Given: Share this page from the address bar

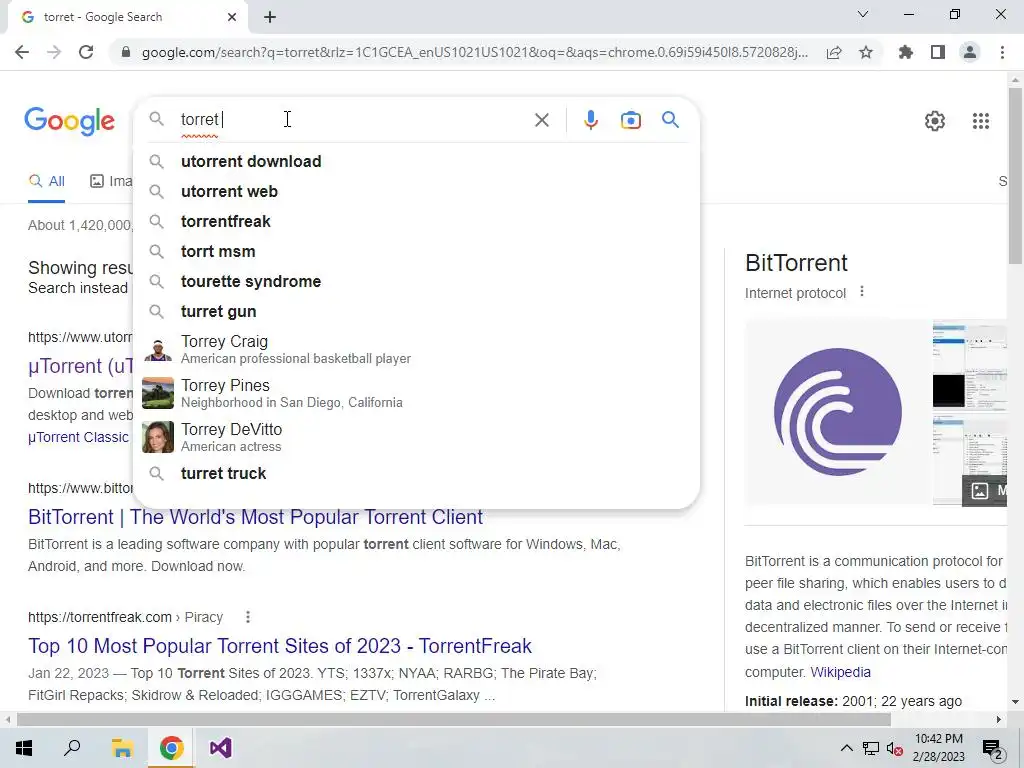Looking at the screenshot, I should click(834, 52).
